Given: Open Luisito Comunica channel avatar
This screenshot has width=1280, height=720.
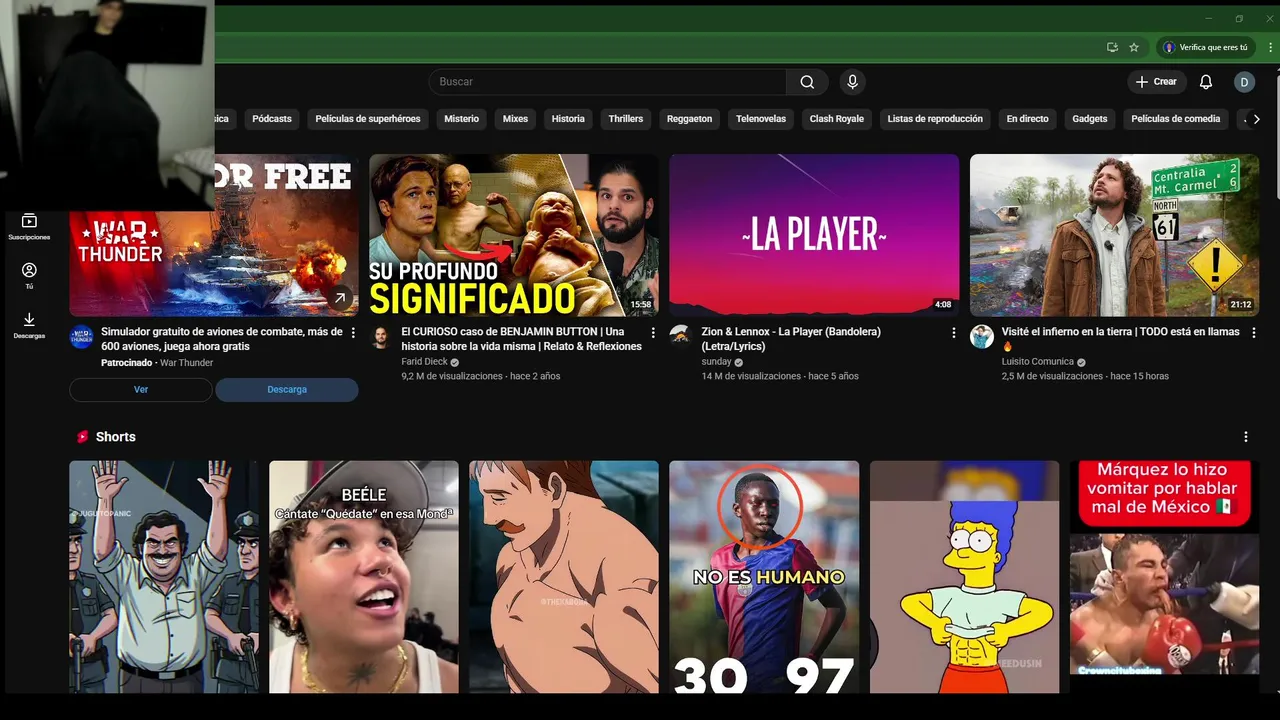Looking at the screenshot, I should [981, 336].
